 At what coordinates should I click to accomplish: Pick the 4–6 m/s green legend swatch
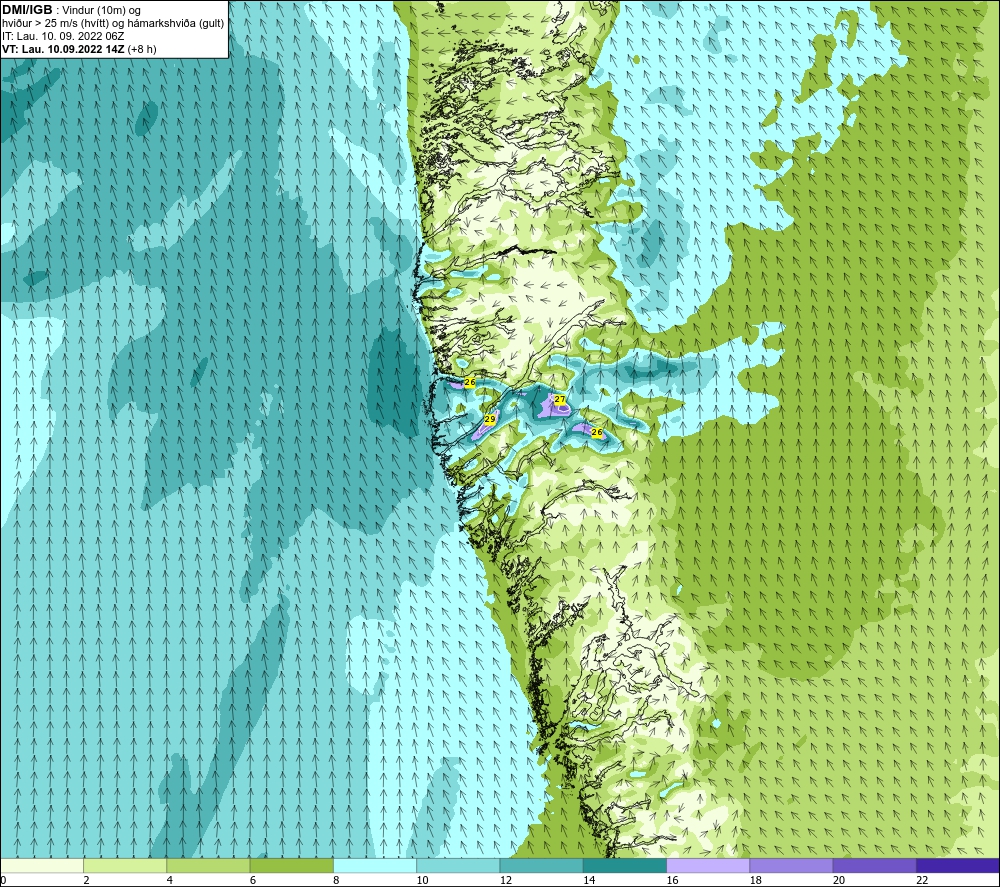coord(209,865)
